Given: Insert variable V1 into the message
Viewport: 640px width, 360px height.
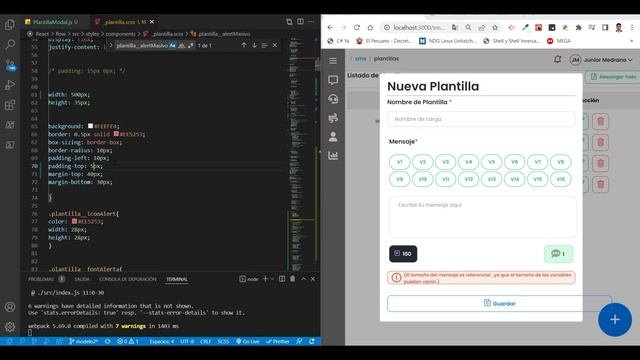Looking at the screenshot, I should click(x=399, y=162).
